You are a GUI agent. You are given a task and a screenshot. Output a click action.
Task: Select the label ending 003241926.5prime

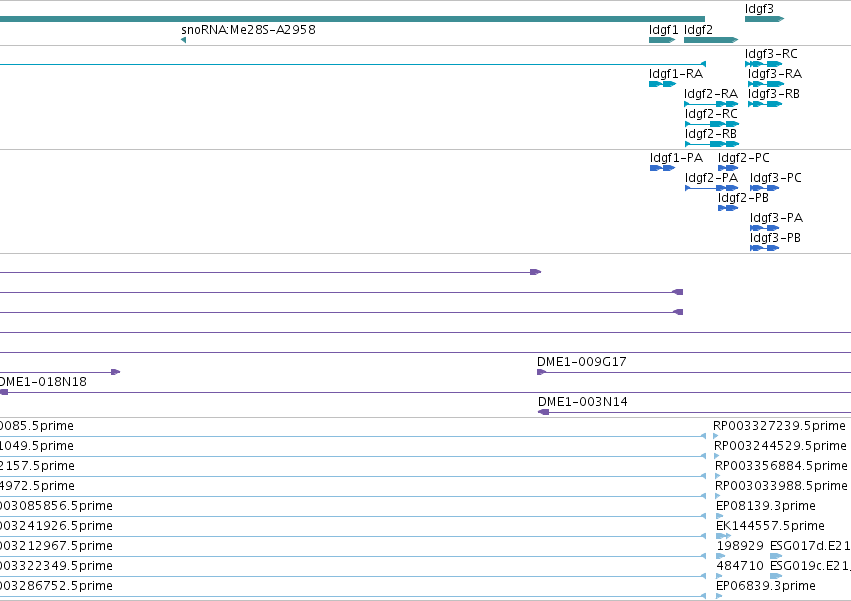[56, 526]
